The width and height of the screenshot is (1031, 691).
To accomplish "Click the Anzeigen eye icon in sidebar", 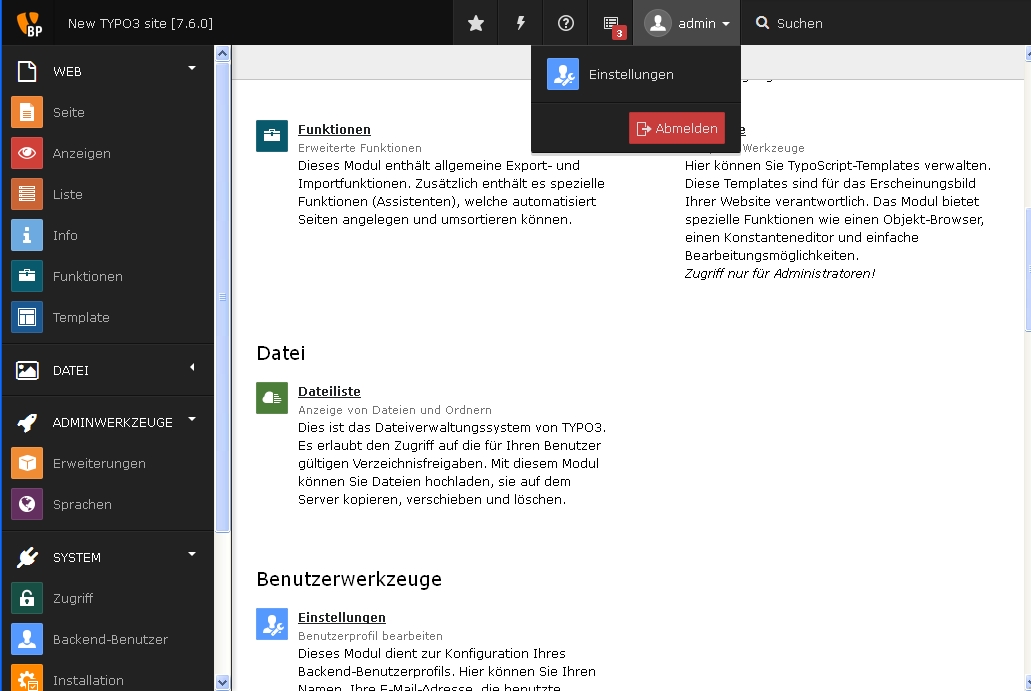I will pyautogui.click(x=27, y=153).
